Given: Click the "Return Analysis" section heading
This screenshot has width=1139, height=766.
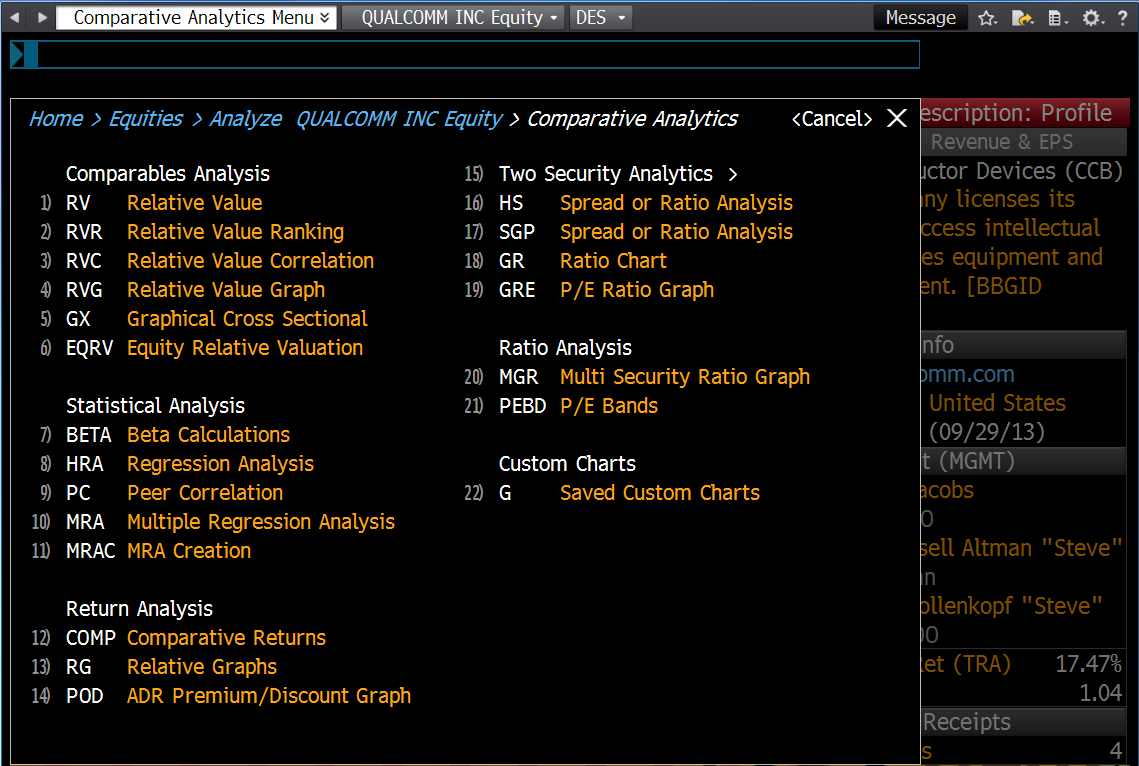Looking at the screenshot, I should pyautogui.click(x=139, y=608).
